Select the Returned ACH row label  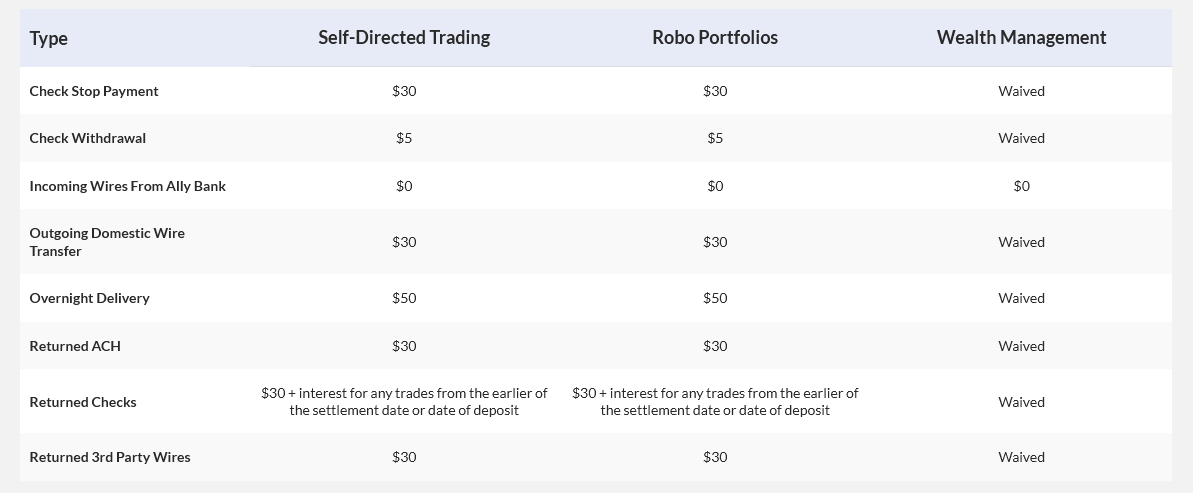pyautogui.click(x=75, y=346)
